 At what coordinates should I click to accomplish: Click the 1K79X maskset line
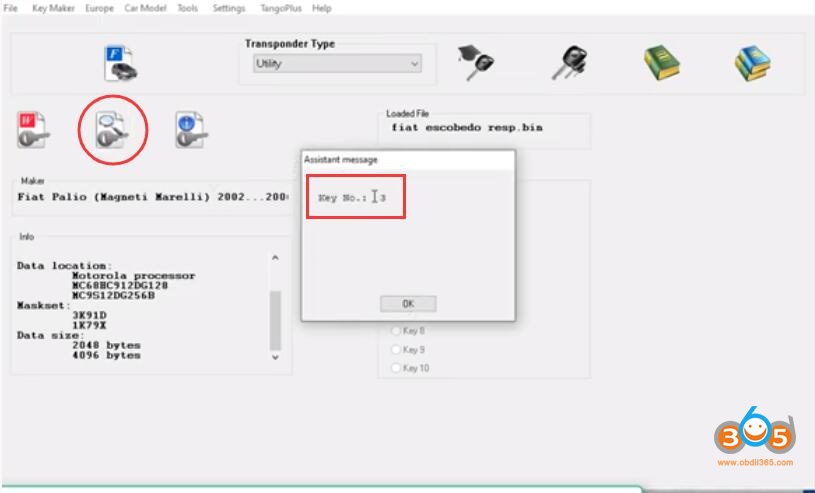pyautogui.click(x=89, y=326)
